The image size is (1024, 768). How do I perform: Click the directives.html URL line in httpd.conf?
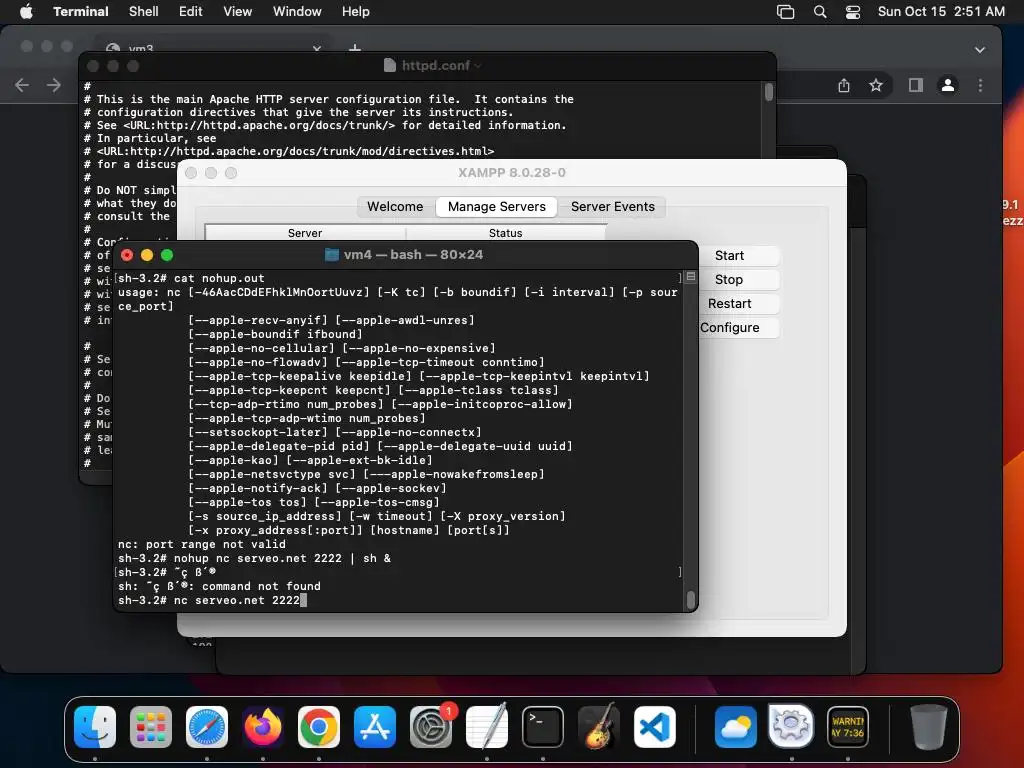coord(289,151)
